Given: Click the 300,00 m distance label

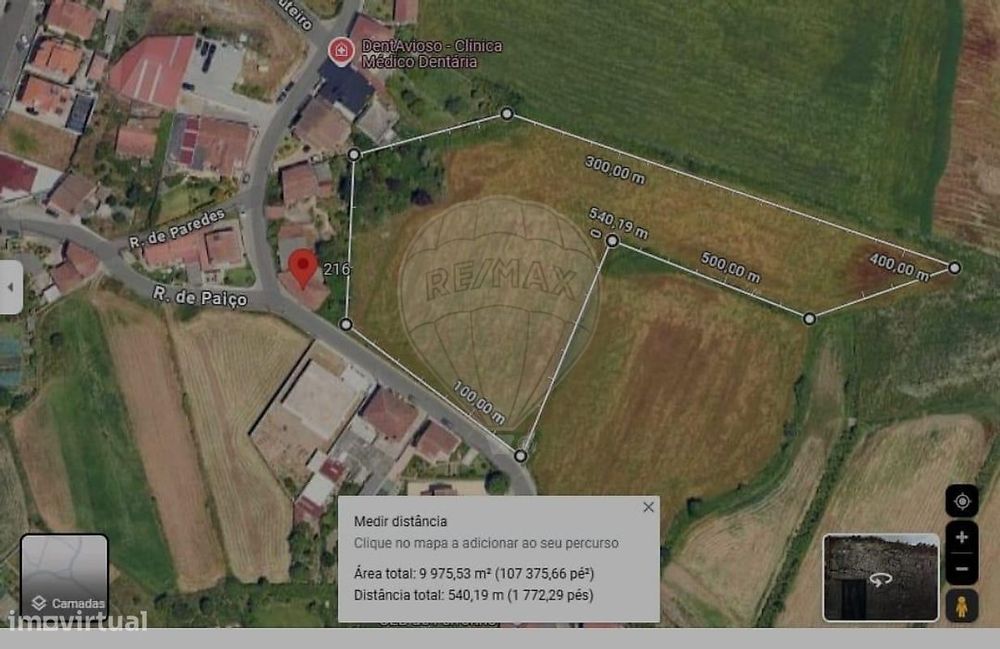Looking at the screenshot, I should pos(615,170).
